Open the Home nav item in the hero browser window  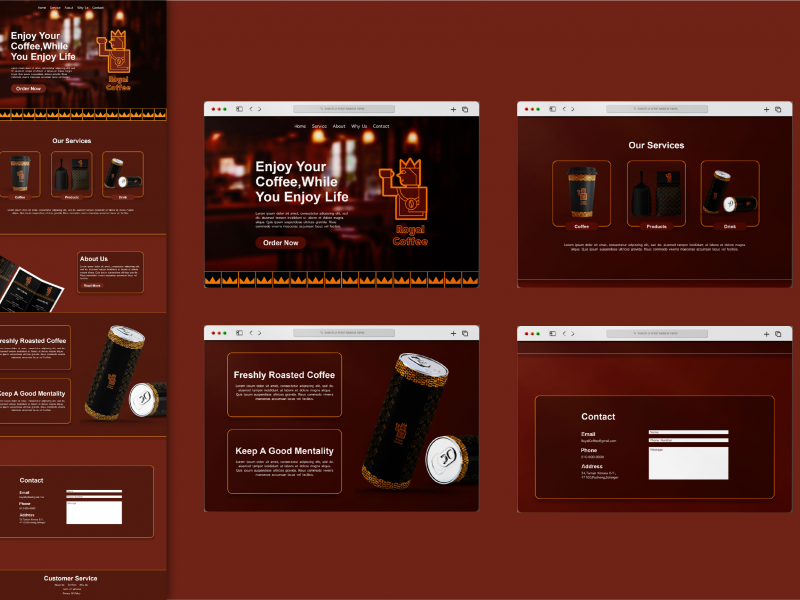pyautogui.click(x=300, y=126)
